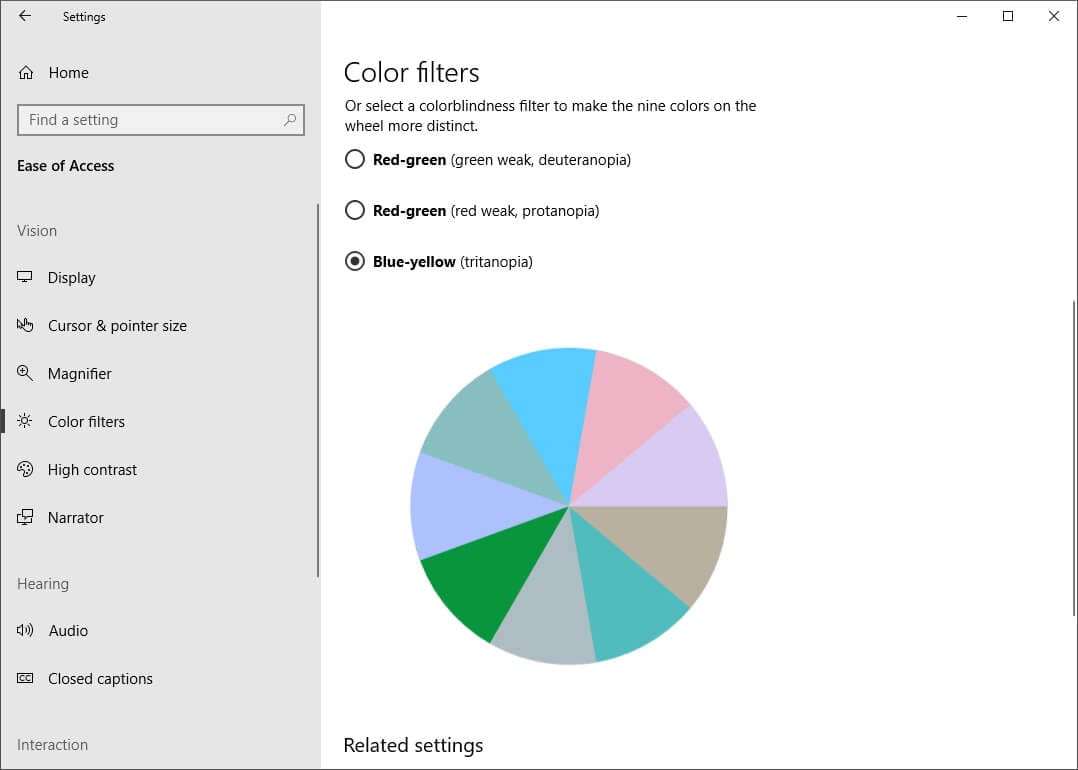
Task: Select Red-green (green weak, deuteranopia) filter
Action: click(354, 159)
